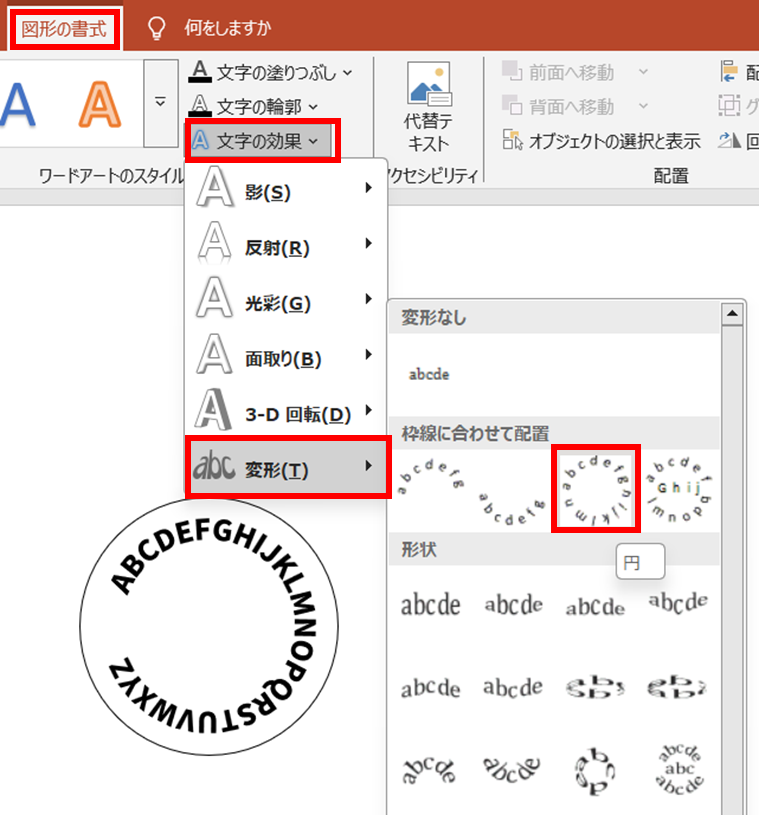Open the 面取り (Bevel) submenu

tap(286, 358)
